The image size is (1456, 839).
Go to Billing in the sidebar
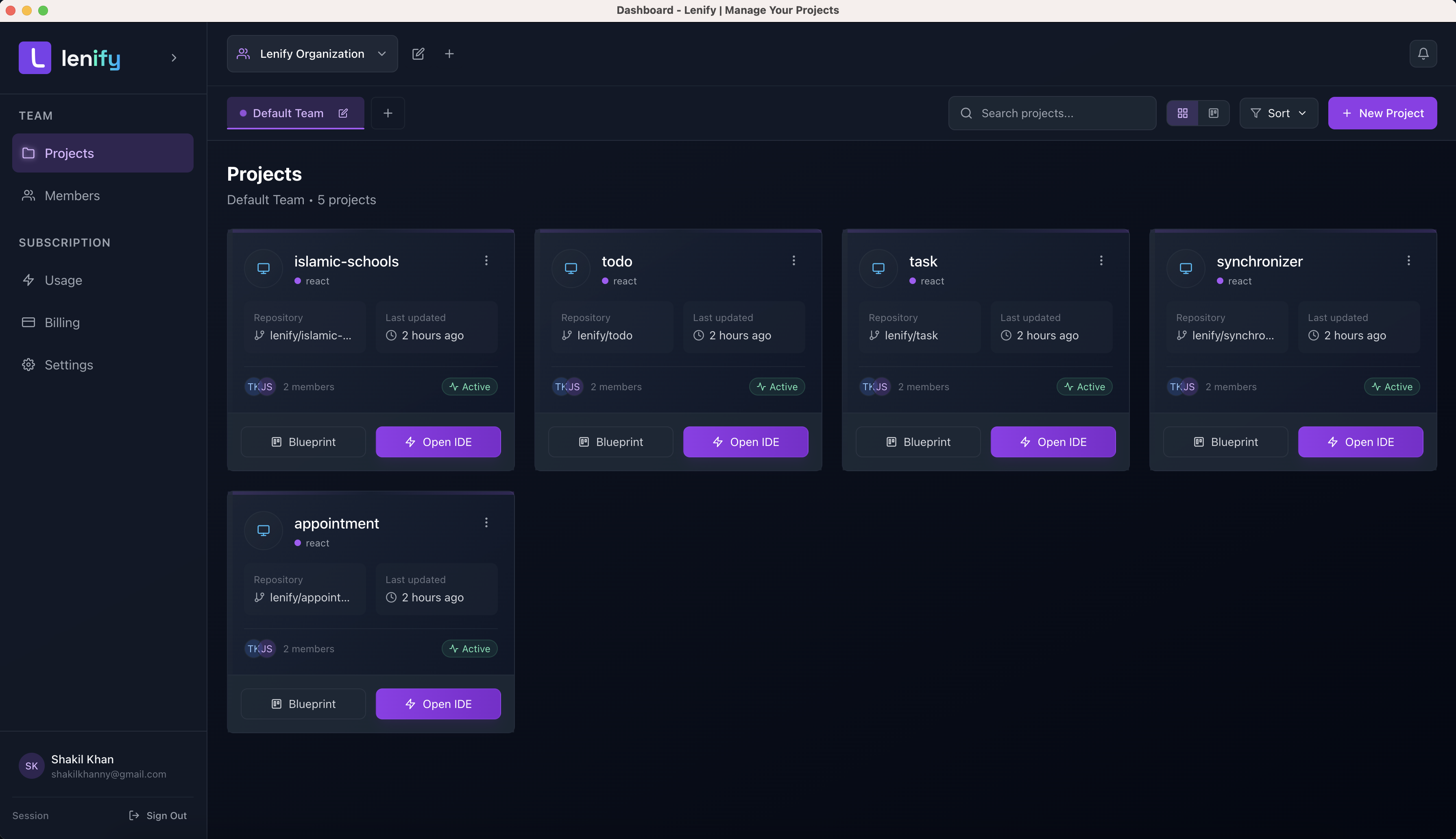click(x=62, y=322)
